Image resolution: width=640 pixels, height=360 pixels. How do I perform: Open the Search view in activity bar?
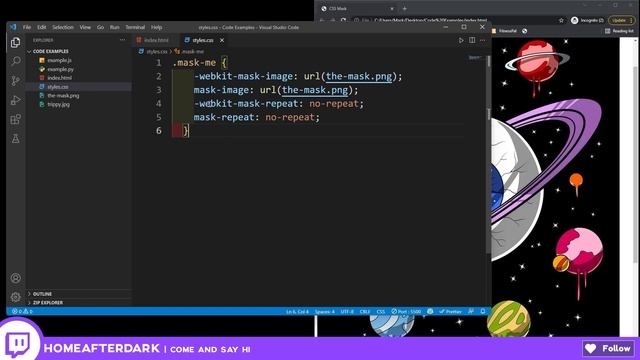click(x=16, y=61)
